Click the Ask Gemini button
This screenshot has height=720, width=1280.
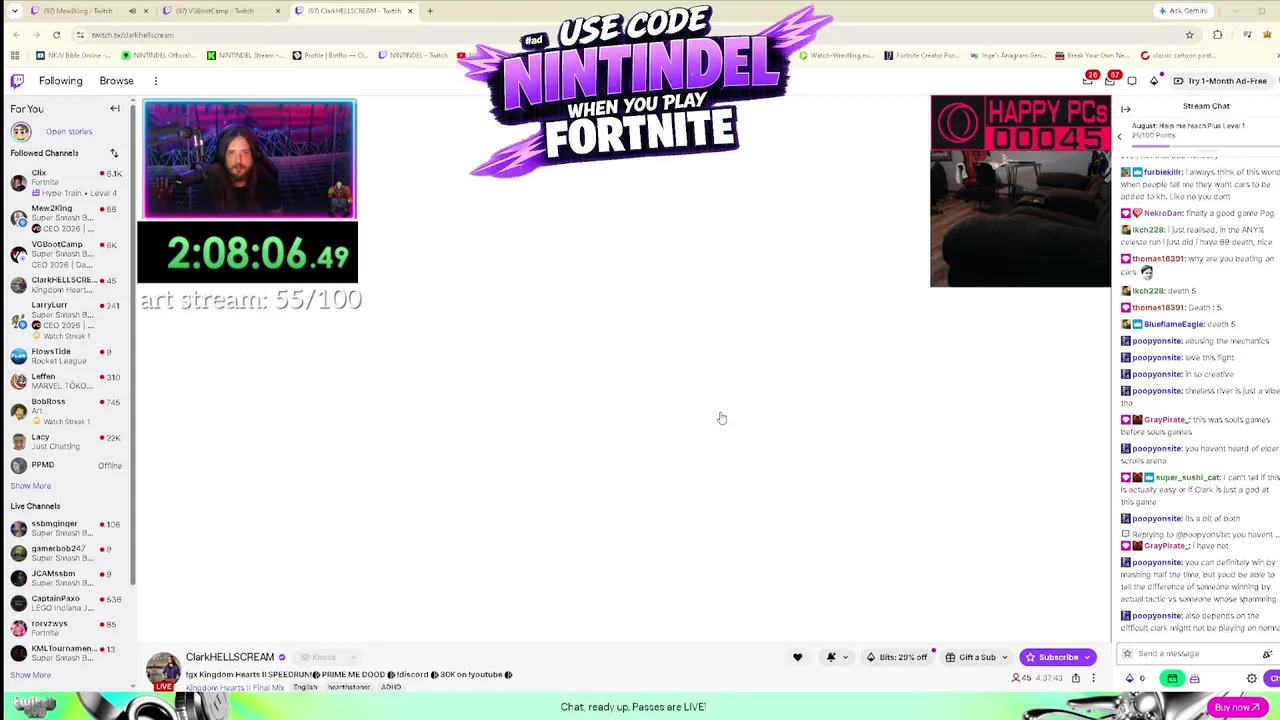click(x=1183, y=11)
